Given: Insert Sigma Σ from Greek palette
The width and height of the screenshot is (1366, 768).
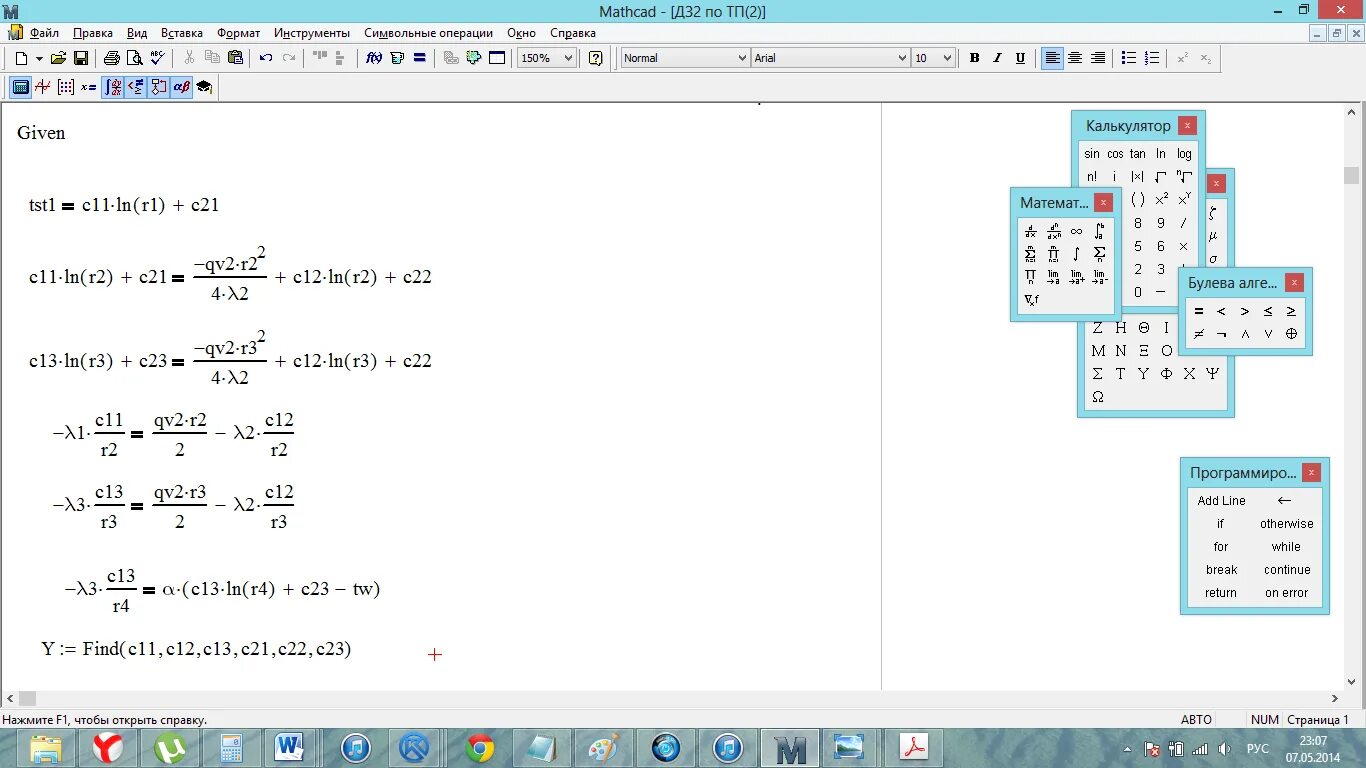Looking at the screenshot, I should (x=1098, y=374).
